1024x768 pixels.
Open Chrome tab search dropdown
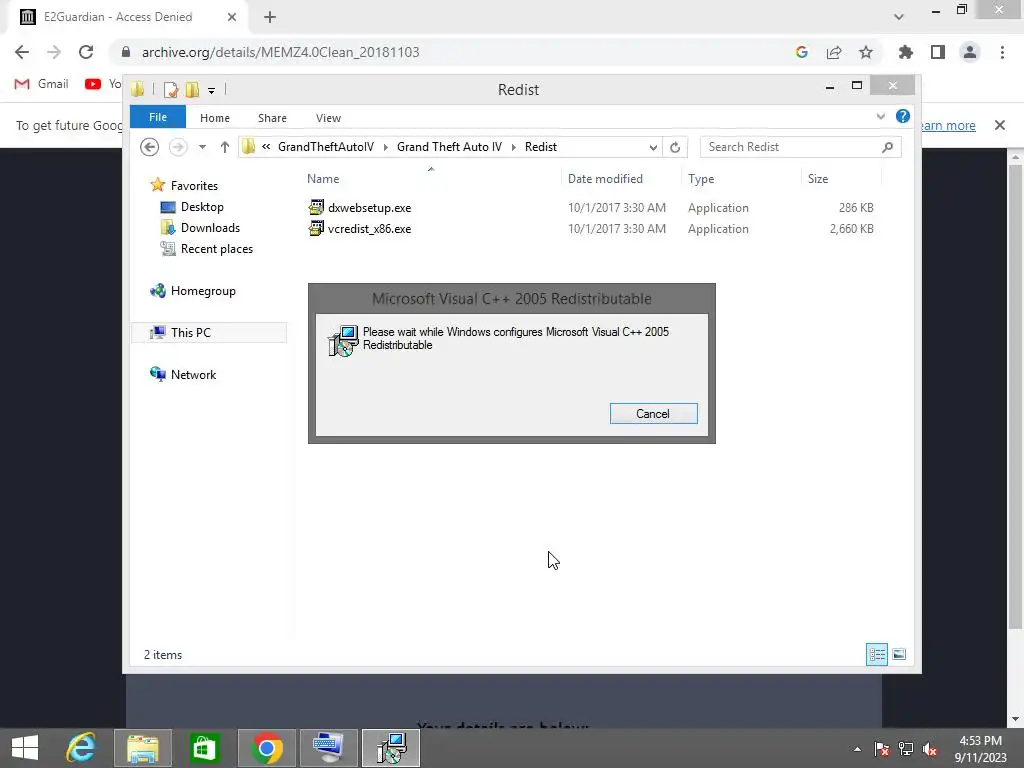[899, 17]
